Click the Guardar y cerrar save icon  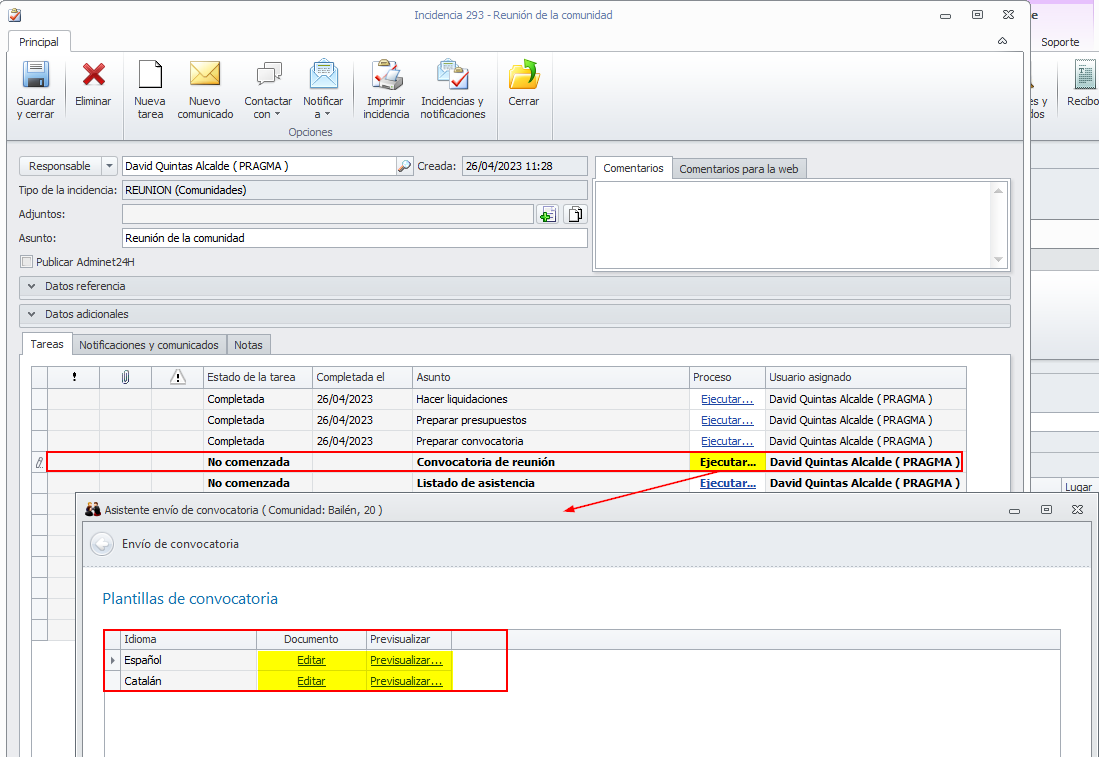[36, 76]
